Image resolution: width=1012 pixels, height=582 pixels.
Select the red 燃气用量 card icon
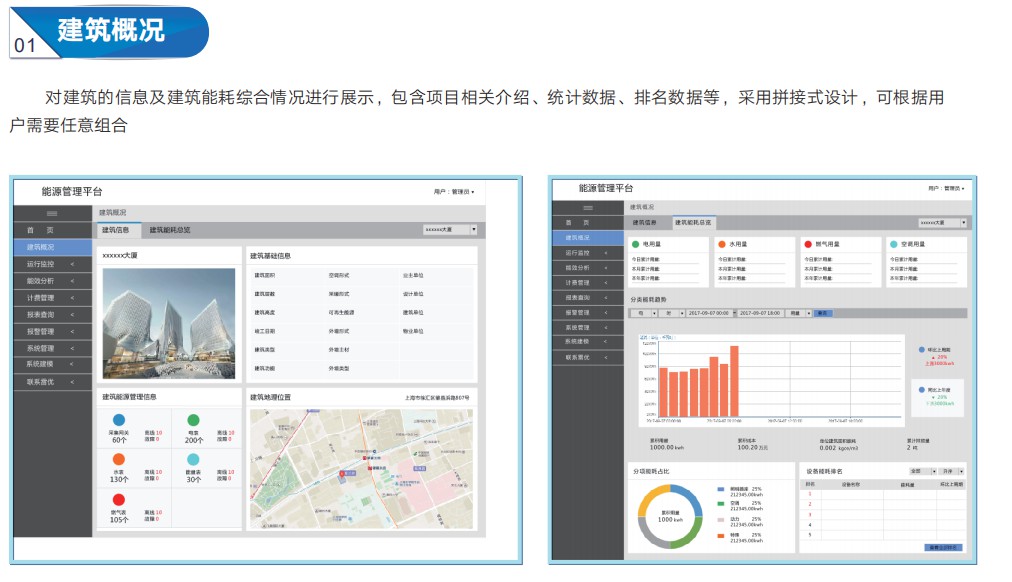pyautogui.click(x=807, y=243)
